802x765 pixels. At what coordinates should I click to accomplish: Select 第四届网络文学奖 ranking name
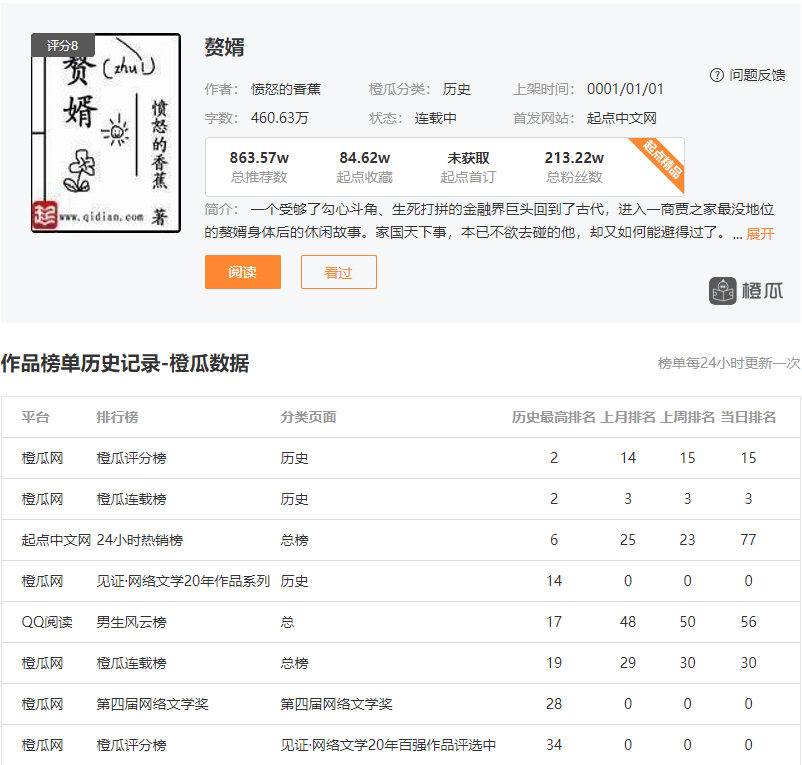tap(152, 704)
